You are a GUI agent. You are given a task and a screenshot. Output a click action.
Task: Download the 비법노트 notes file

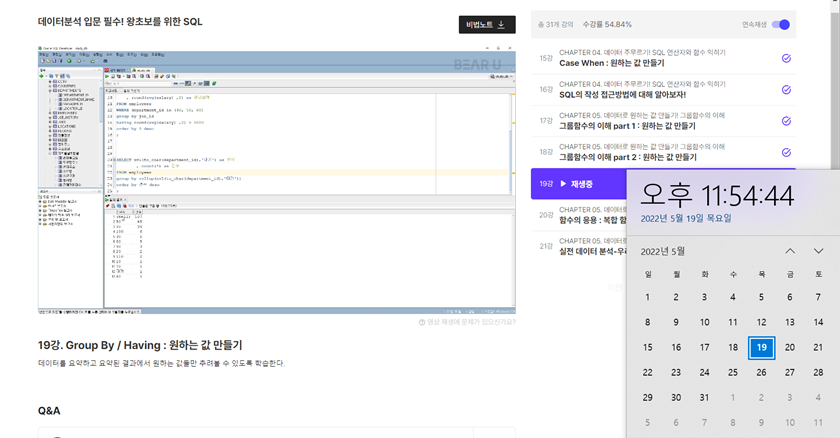487,25
